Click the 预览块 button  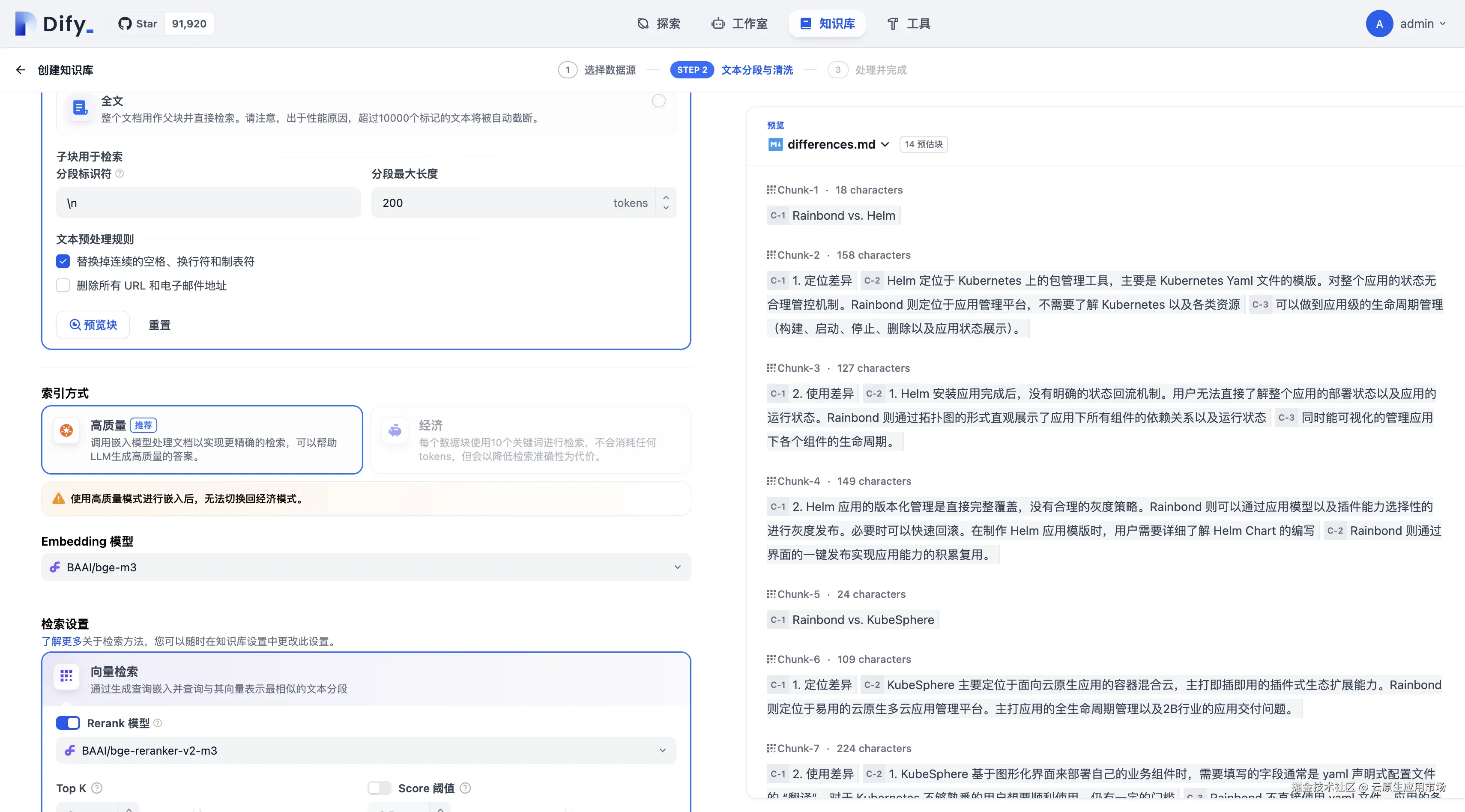point(93,325)
